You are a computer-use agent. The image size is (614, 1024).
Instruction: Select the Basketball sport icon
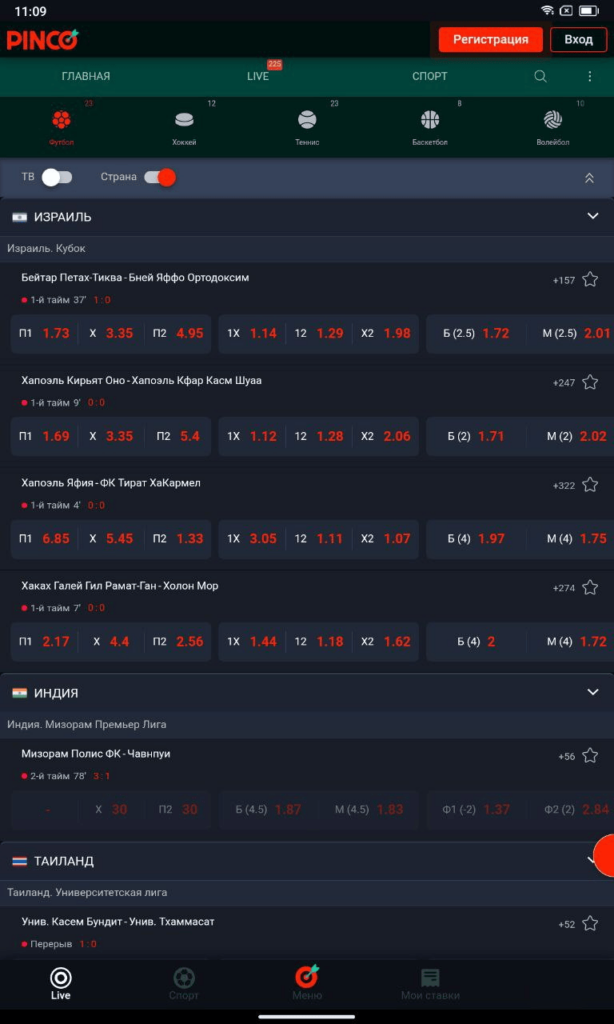click(430, 122)
